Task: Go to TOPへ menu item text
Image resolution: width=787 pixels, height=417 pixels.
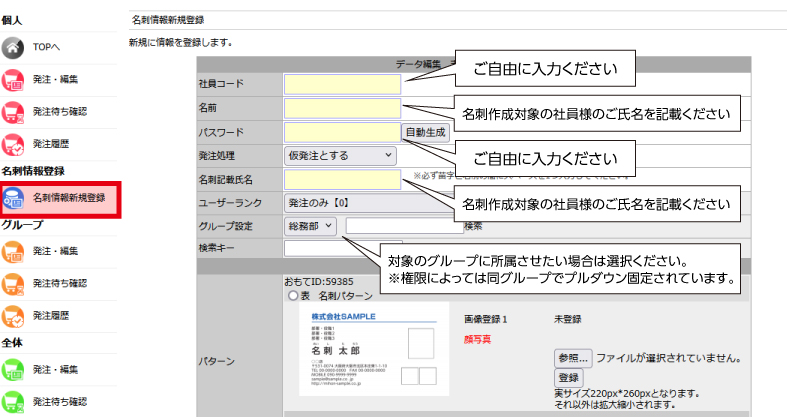Action: point(46,47)
